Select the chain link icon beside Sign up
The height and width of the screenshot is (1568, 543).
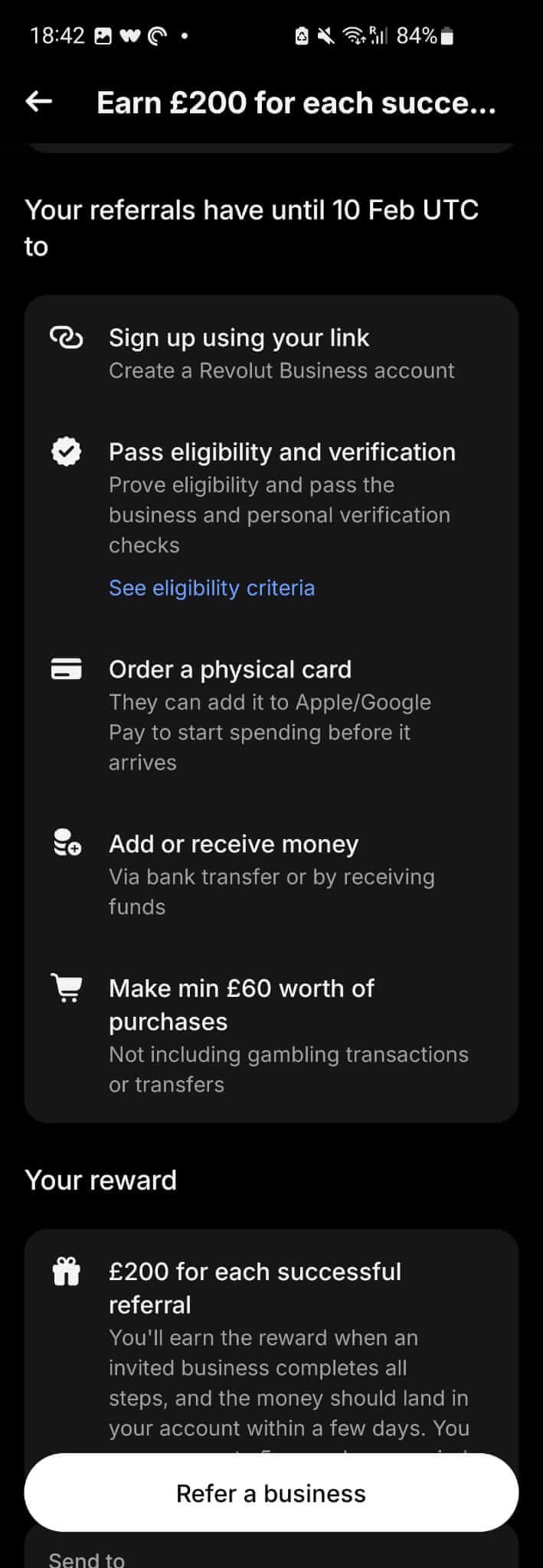pyautogui.click(x=67, y=337)
